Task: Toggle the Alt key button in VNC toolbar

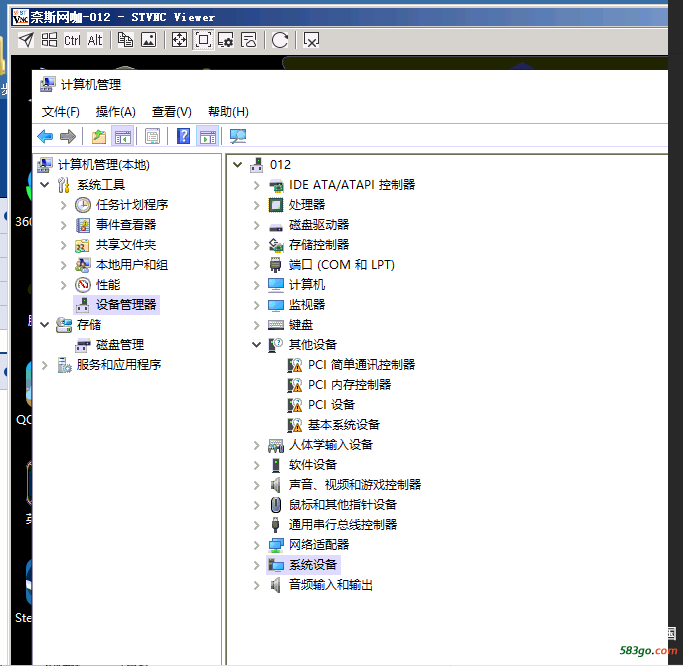Action: coord(95,40)
